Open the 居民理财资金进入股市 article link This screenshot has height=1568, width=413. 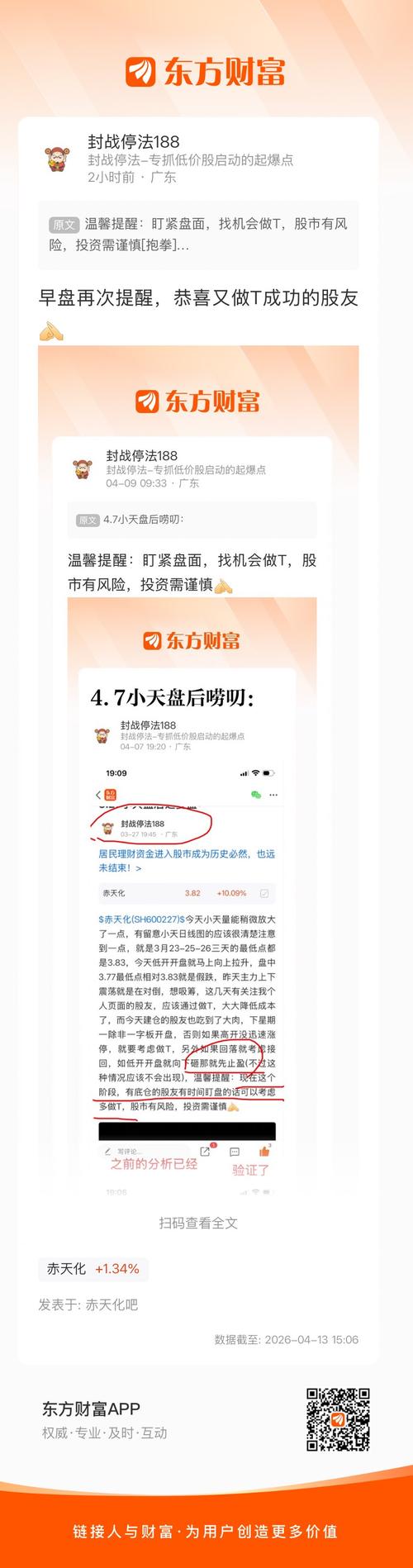click(x=187, y=861)
